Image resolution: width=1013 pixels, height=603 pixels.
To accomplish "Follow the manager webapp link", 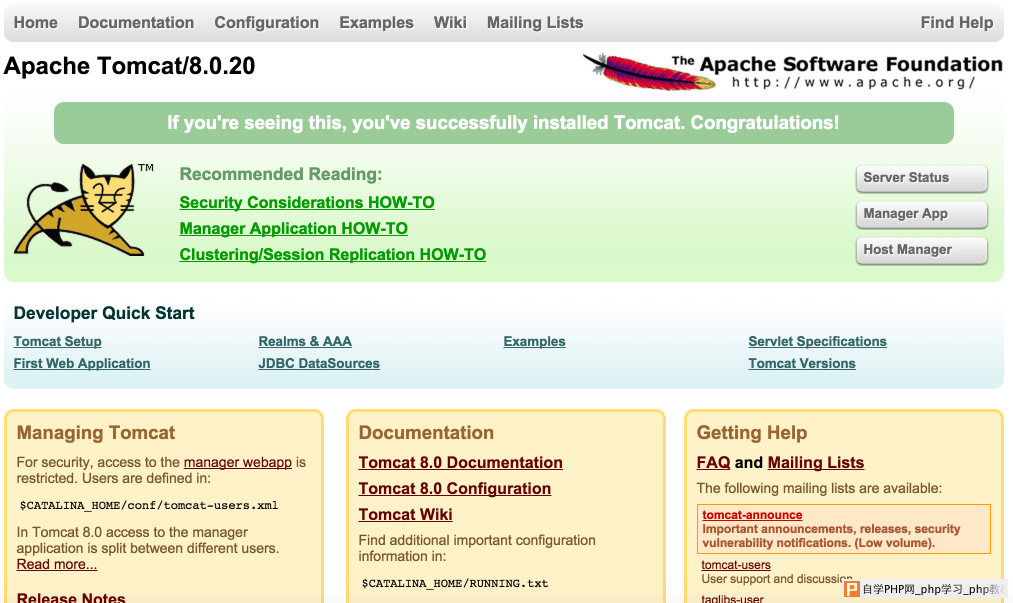I will point(238,462).
